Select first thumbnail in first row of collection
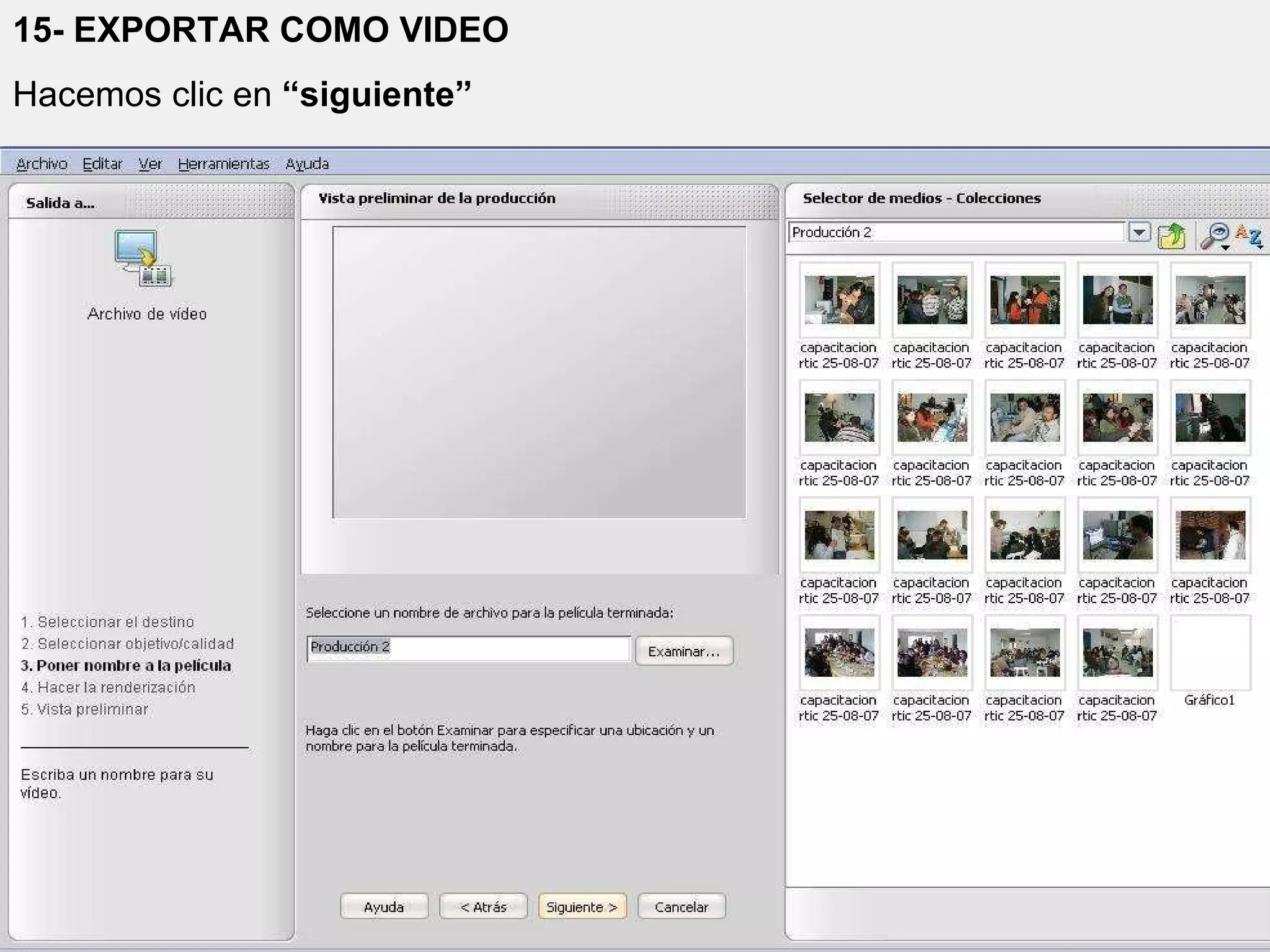This screenshot has height=952, width=1270. pos(839,300)
